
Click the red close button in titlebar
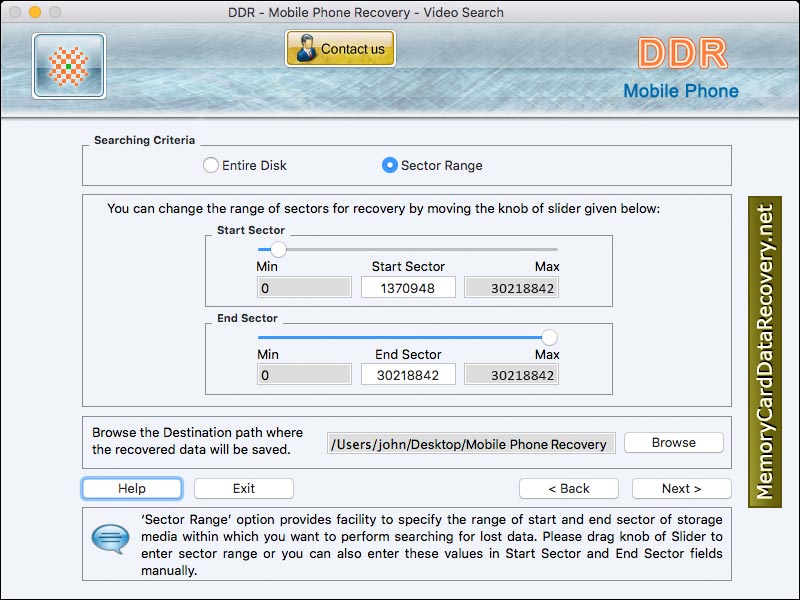[16, 13]
